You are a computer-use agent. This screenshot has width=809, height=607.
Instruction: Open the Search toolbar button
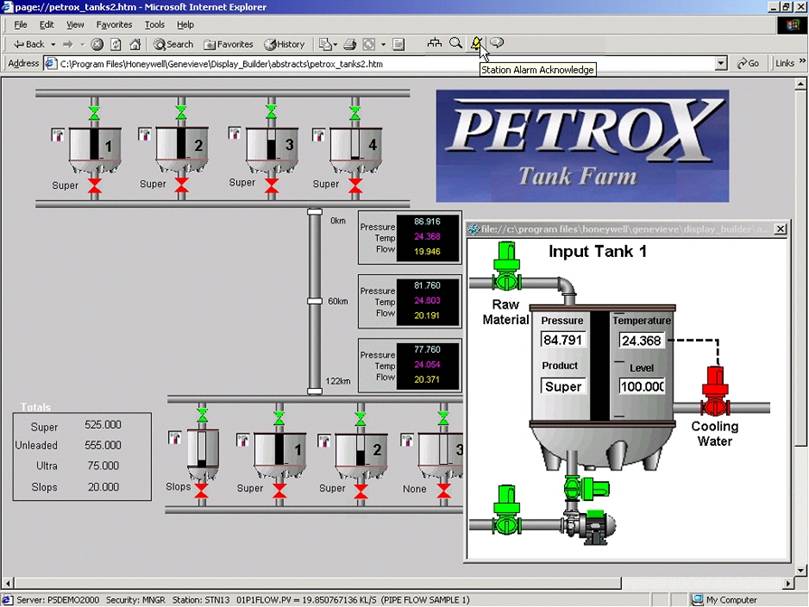pos(173,44)
